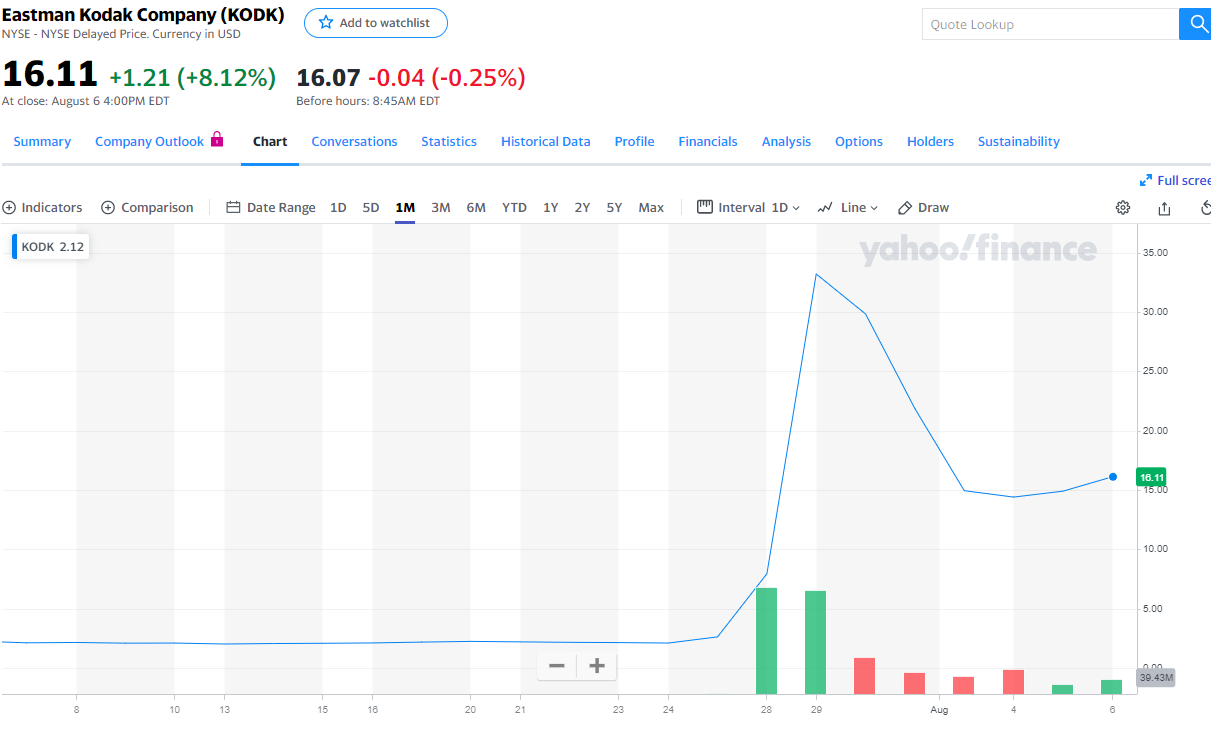Click Add to watchlist button
1211x729 pixels.
pyautogui.click(x=375, y=23)
